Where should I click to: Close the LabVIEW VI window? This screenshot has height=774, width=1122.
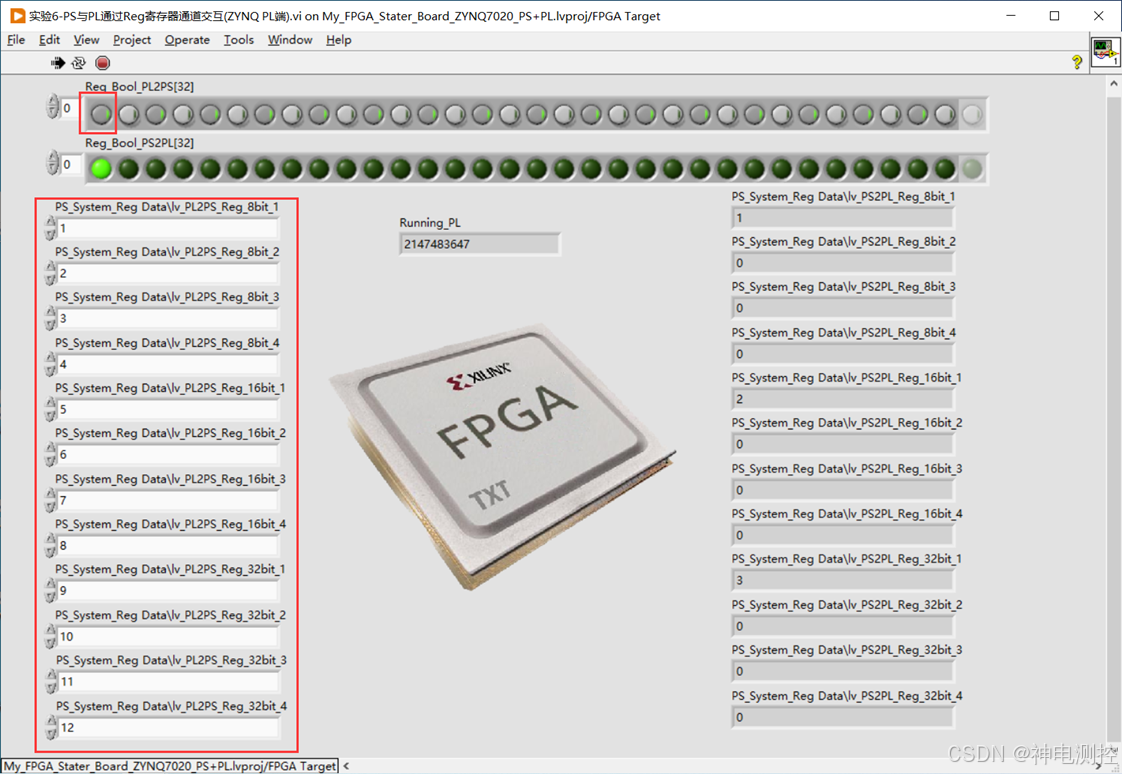pyautogui.click(x=1098, y=16)
